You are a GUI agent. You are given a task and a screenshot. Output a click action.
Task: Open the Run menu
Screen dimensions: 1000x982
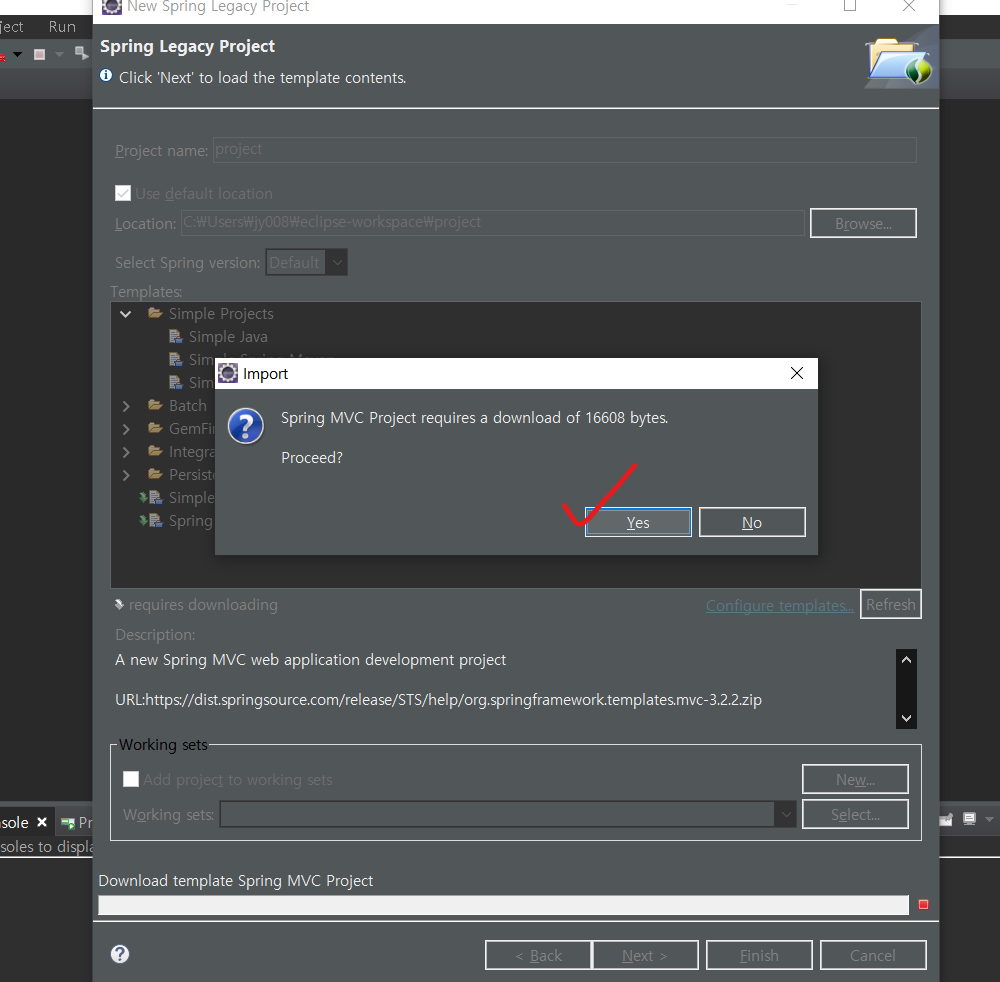tap(62, 27)
